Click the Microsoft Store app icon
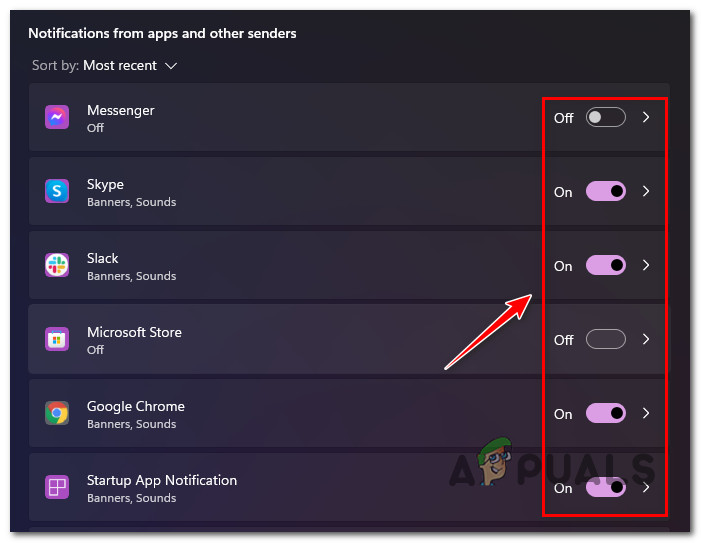This screenshot has height=543, width=701. pyautogui.click(x=57, y=340)
